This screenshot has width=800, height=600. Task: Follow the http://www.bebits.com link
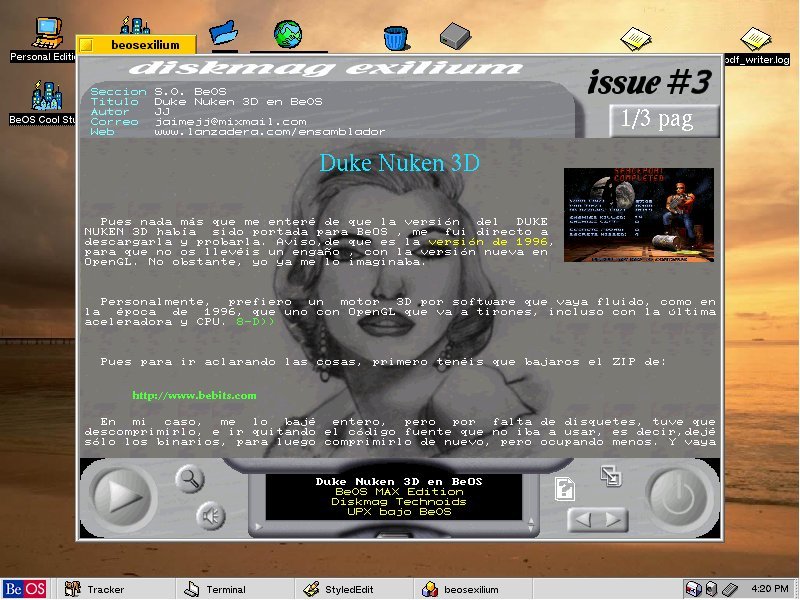coord(194,395)
